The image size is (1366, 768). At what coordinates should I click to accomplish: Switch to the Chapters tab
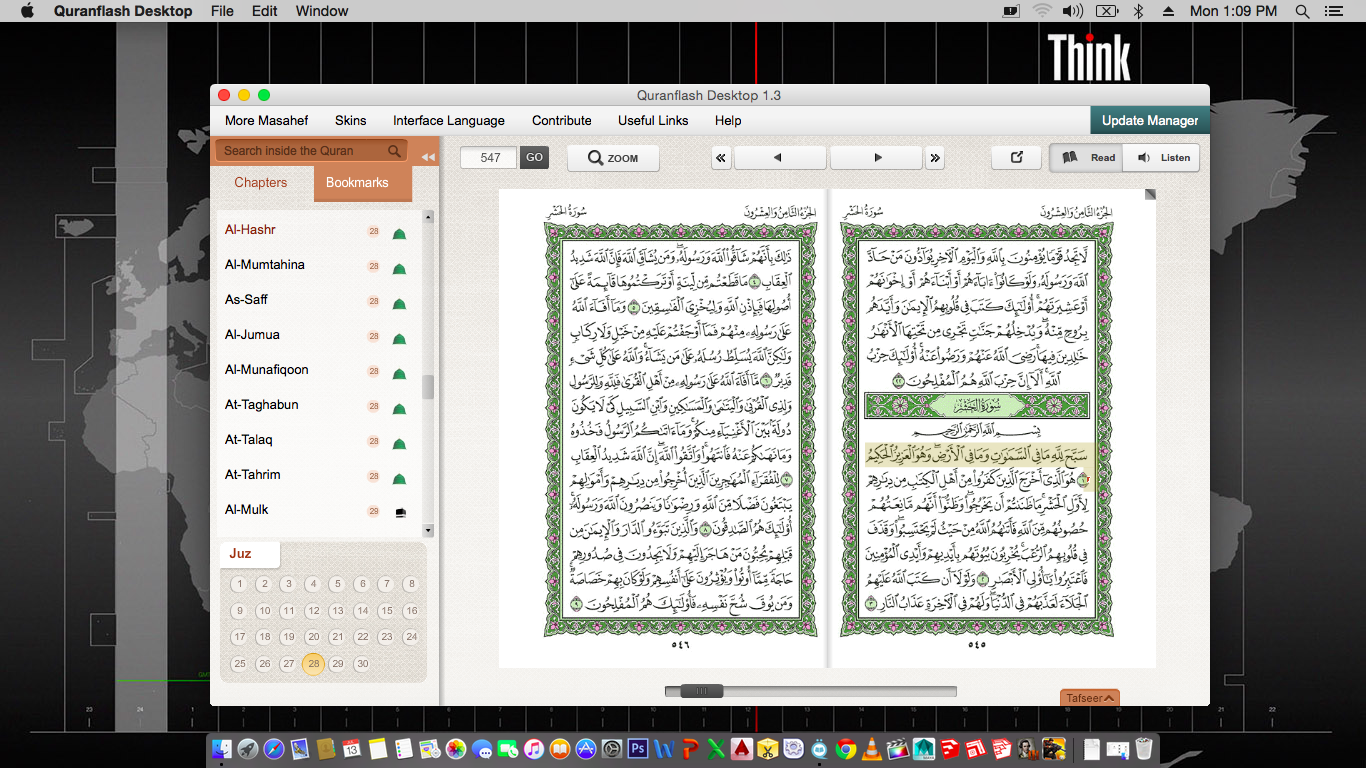pyautogui.click(x=260, y=183)
